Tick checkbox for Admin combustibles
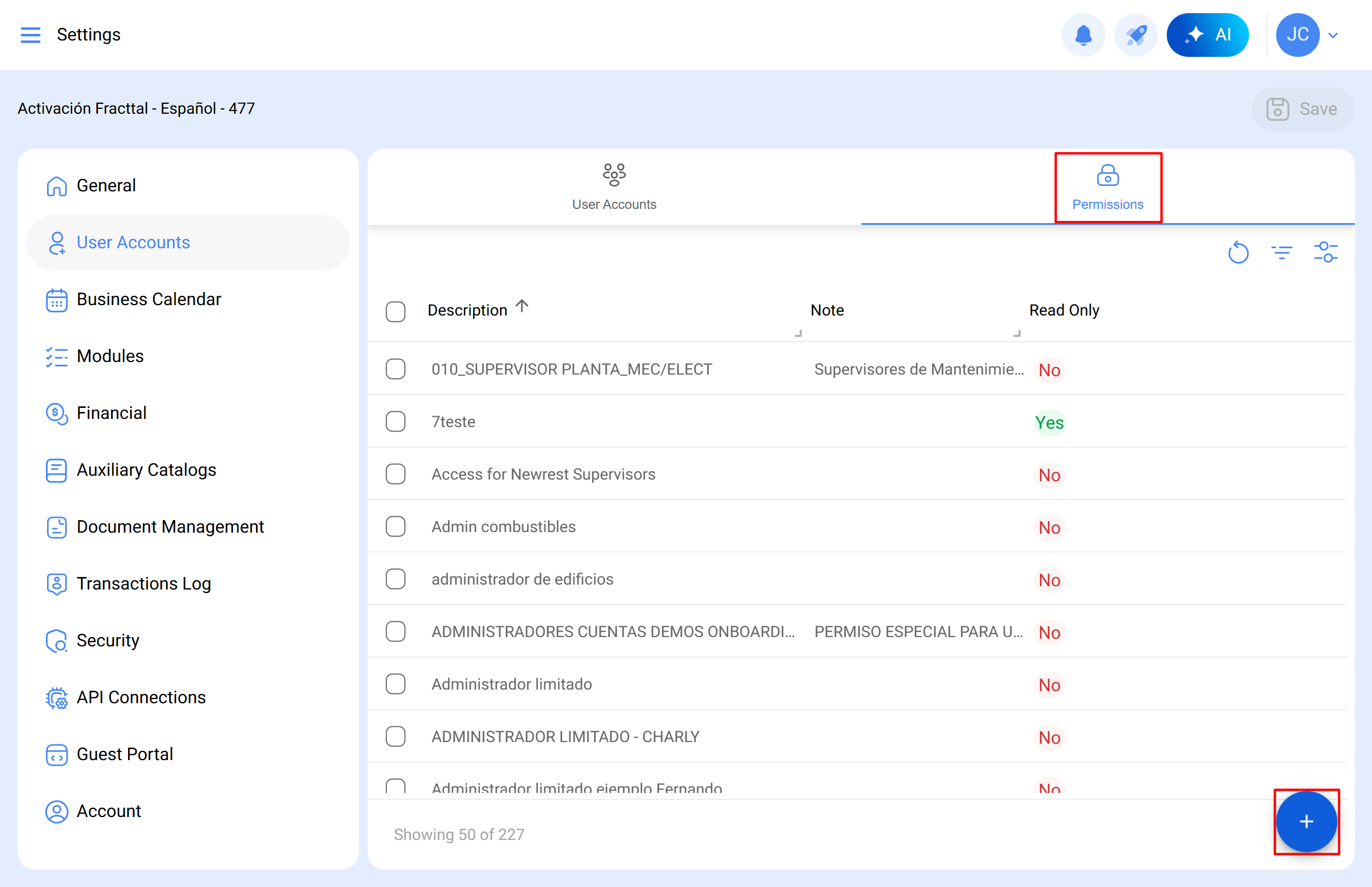This screenshot has height=887, width=1372. coord(396,527)
